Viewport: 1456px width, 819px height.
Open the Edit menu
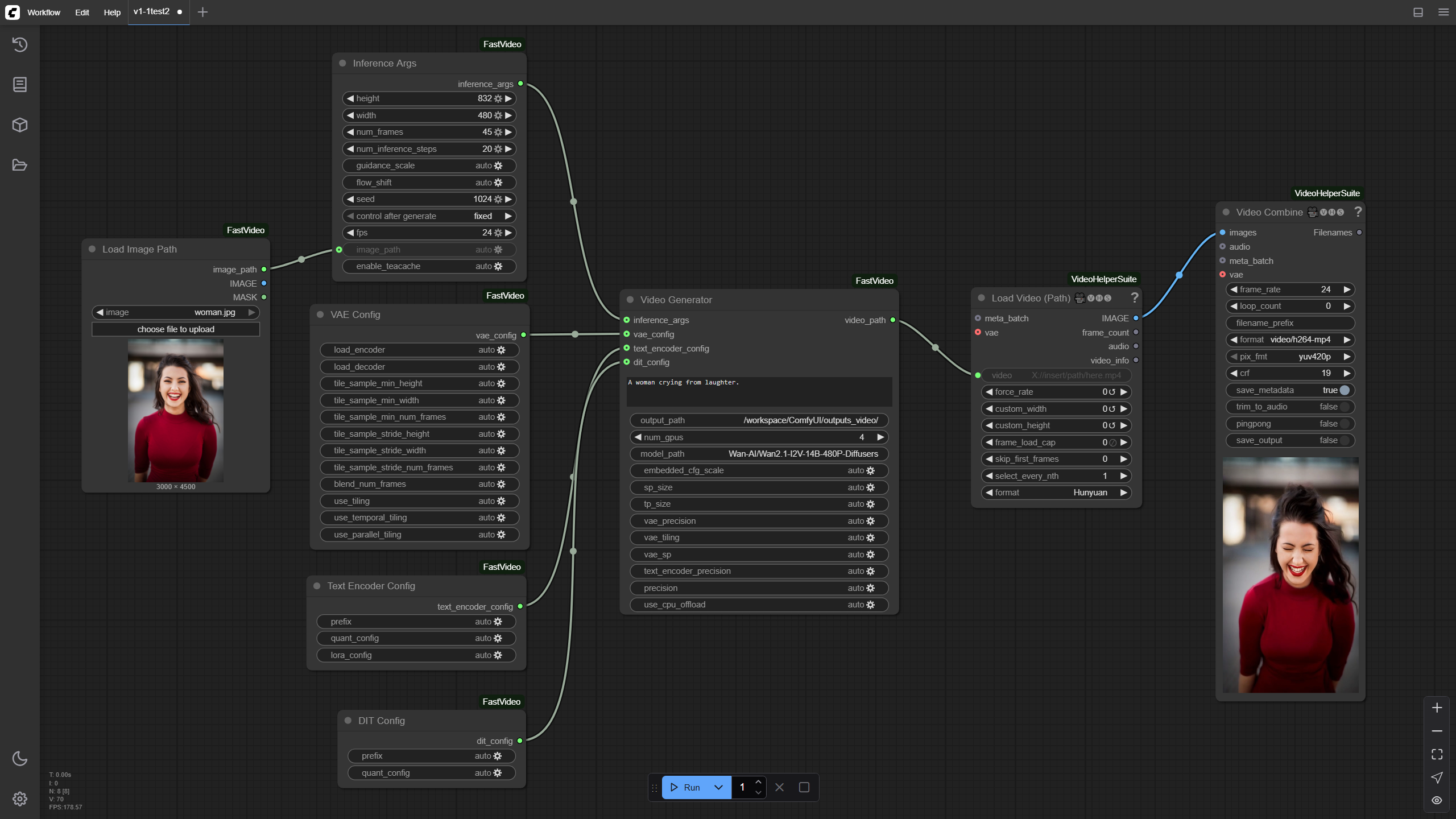coord(82,13)
